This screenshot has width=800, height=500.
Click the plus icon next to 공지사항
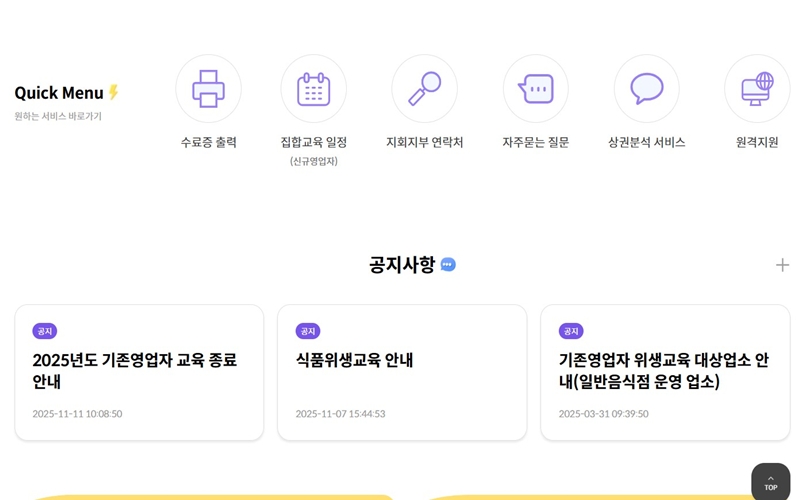(782, 265)
